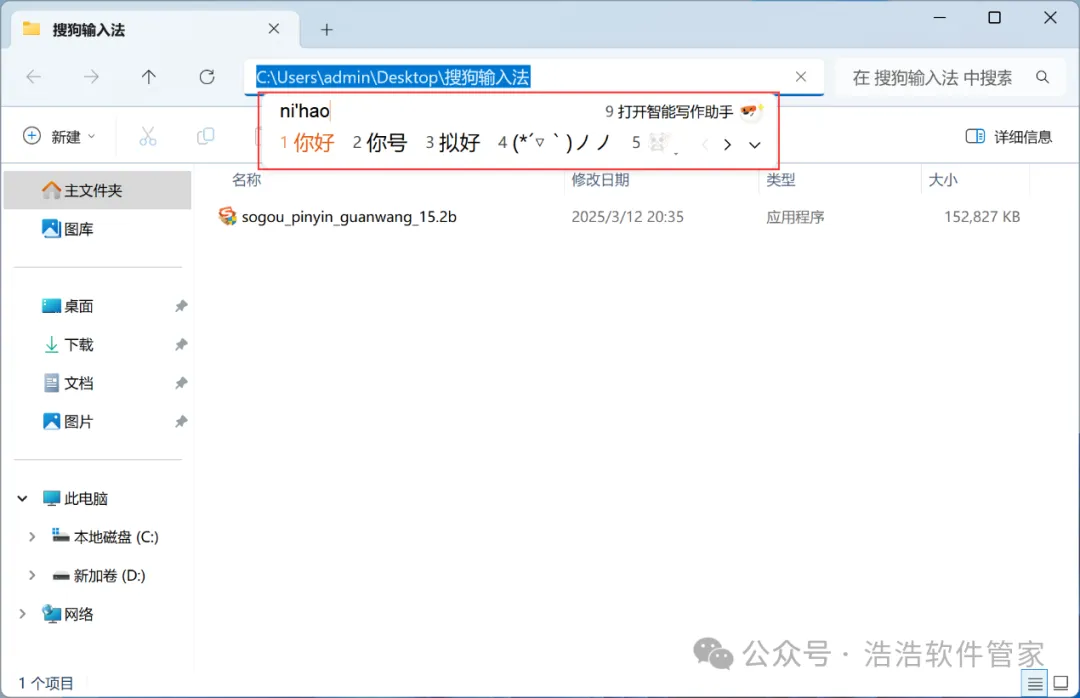Viewport: 1080px width, 698px height.
Task: Click the search magnifier icon
Action: 1043,77
